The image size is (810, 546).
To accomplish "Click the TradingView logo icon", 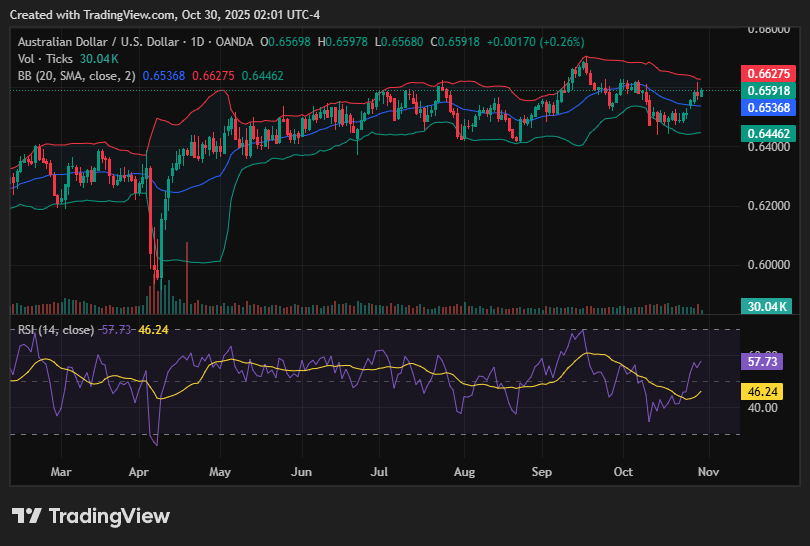I will [x=27, y=516].
